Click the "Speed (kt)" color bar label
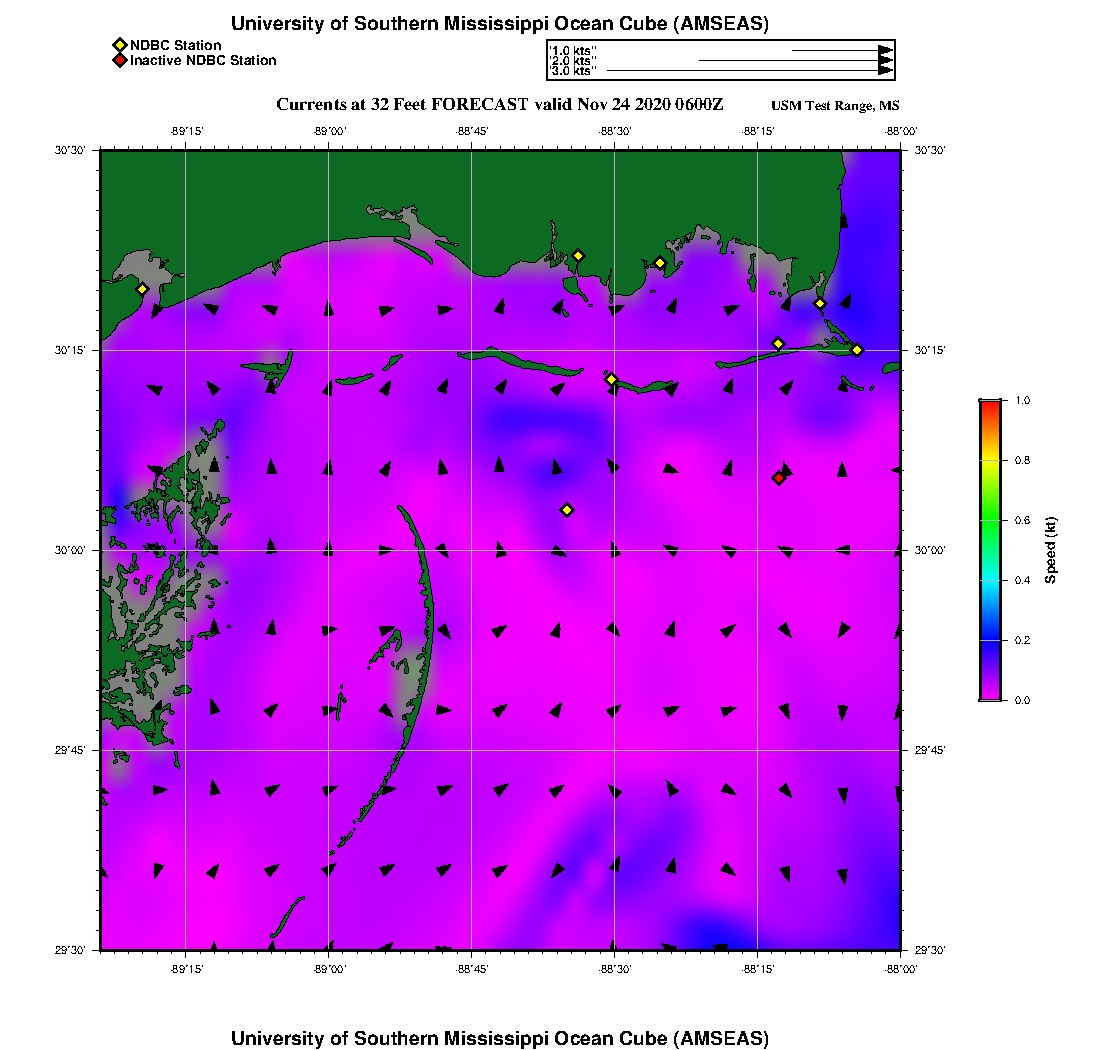Image resolution: width=1100 pixels, height=1050 pixels. 1050,550
